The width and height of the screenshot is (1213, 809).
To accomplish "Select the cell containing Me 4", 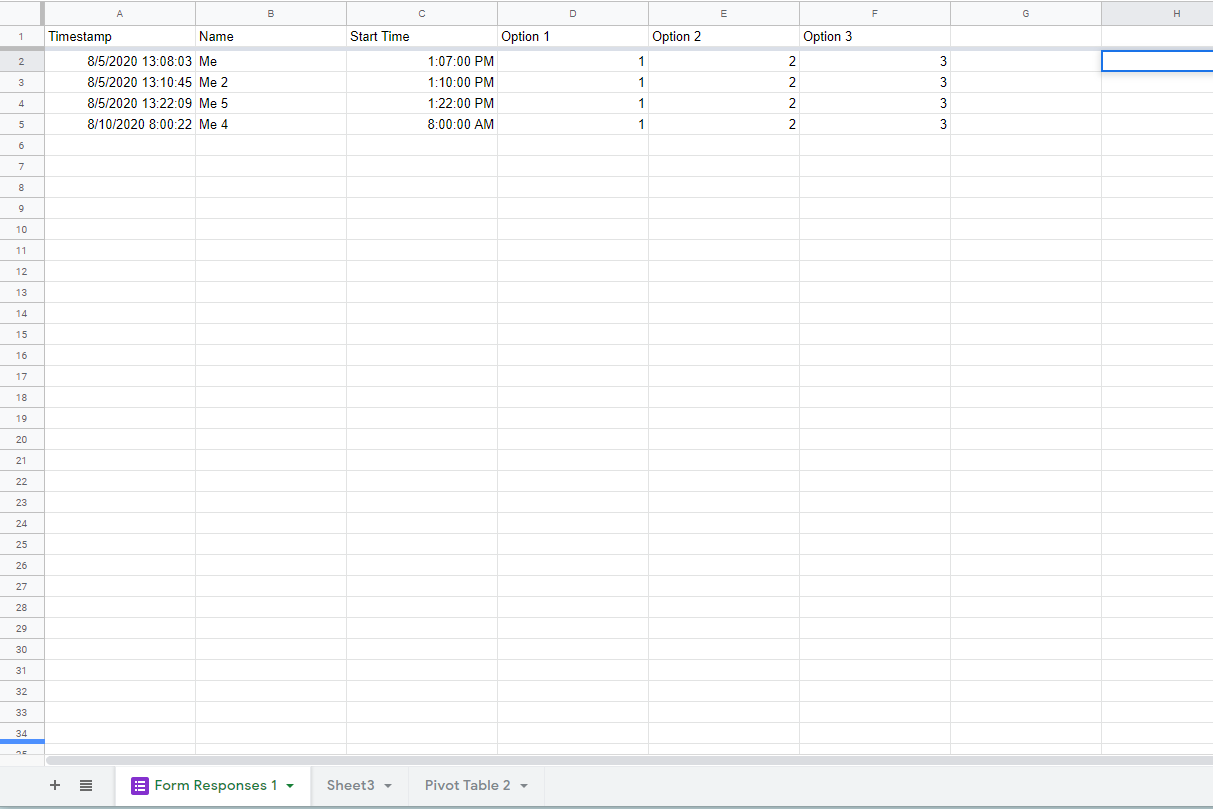I will (270, 124).
